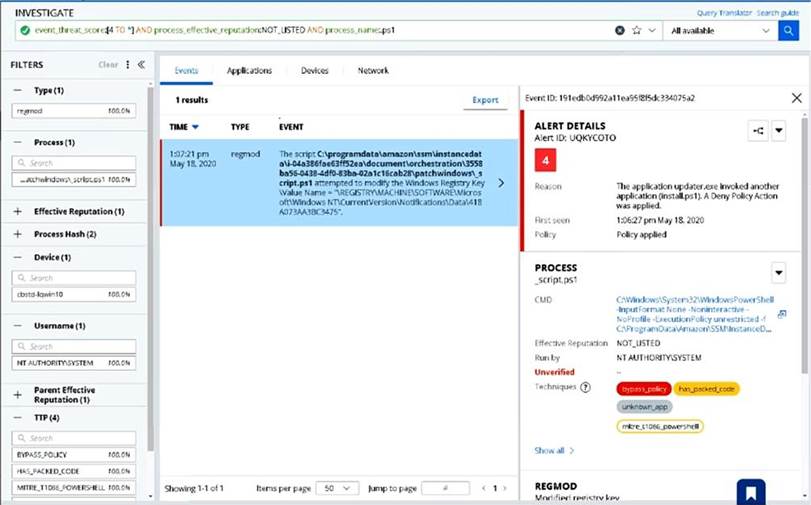The image size is (811, 505).
Task: Switch to the Network tab
Action: coord(373,71)
